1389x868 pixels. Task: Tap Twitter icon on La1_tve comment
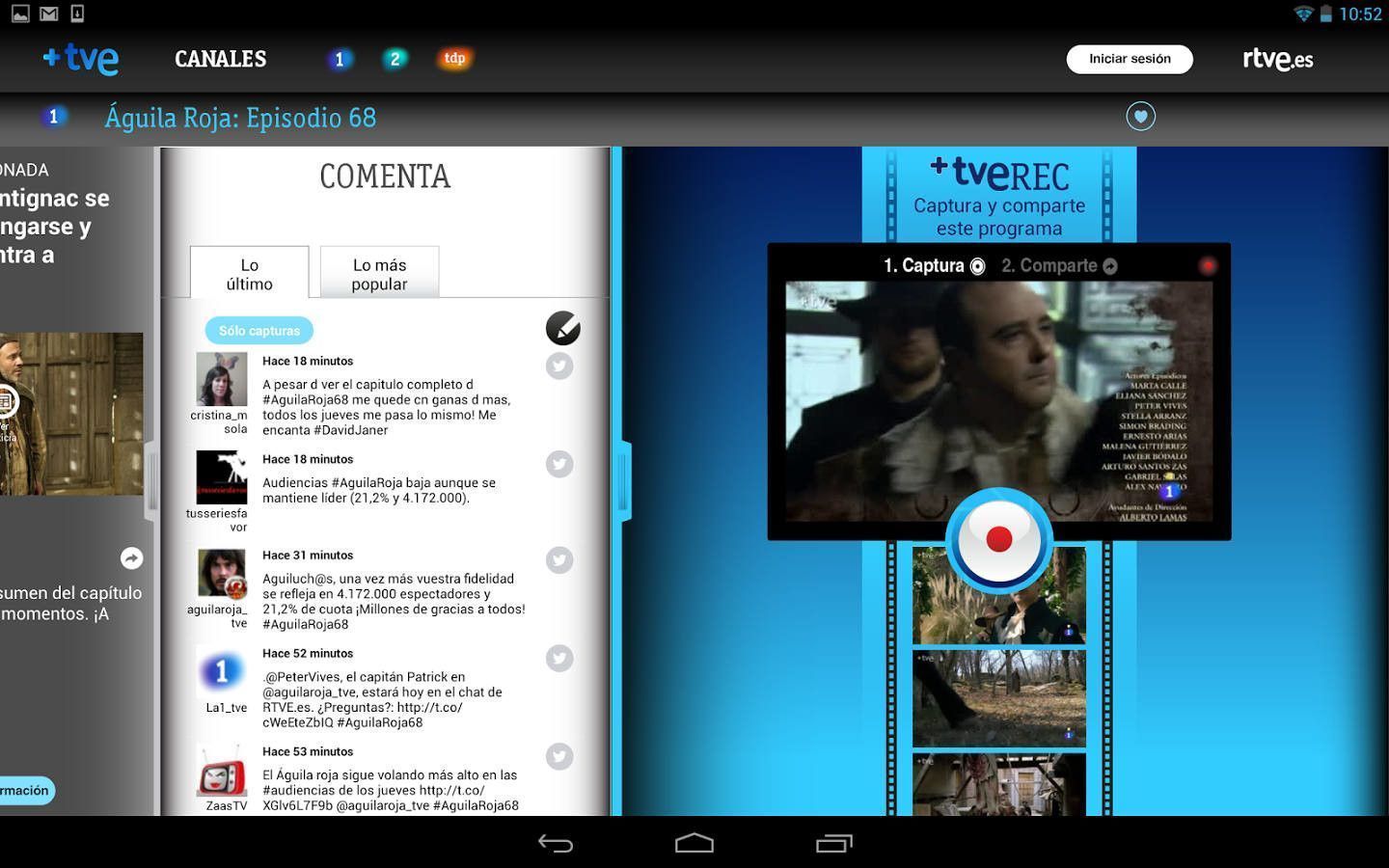559,658
